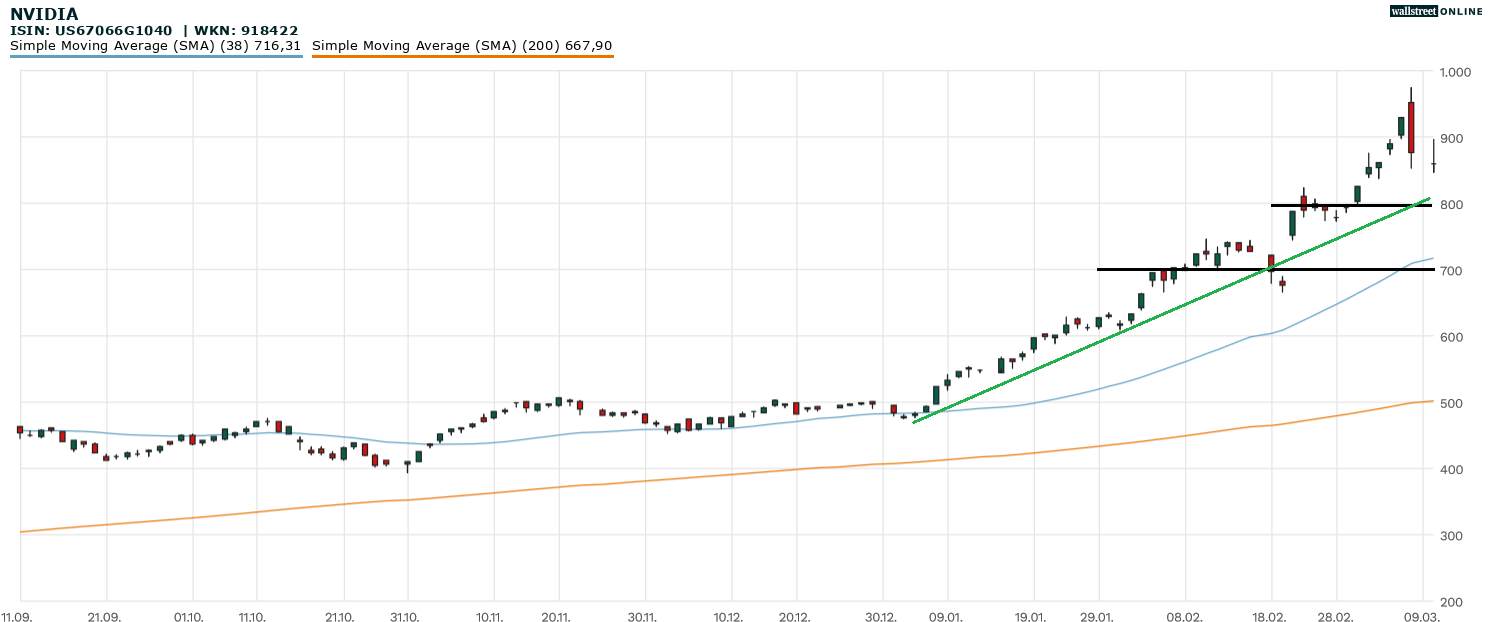Click the SMA (38) 716,31 legend
The width and height of the screenshot is (1490, 622).
coord(156,46)
